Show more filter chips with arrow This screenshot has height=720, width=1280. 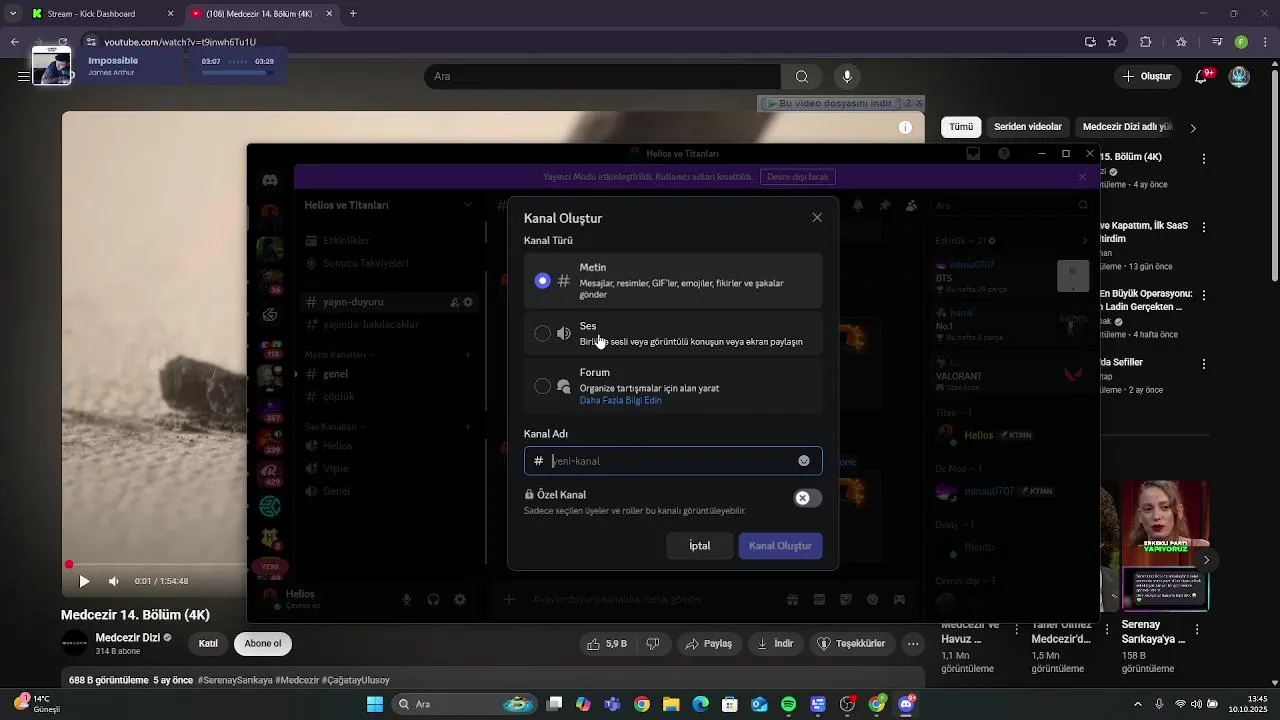1192,128
